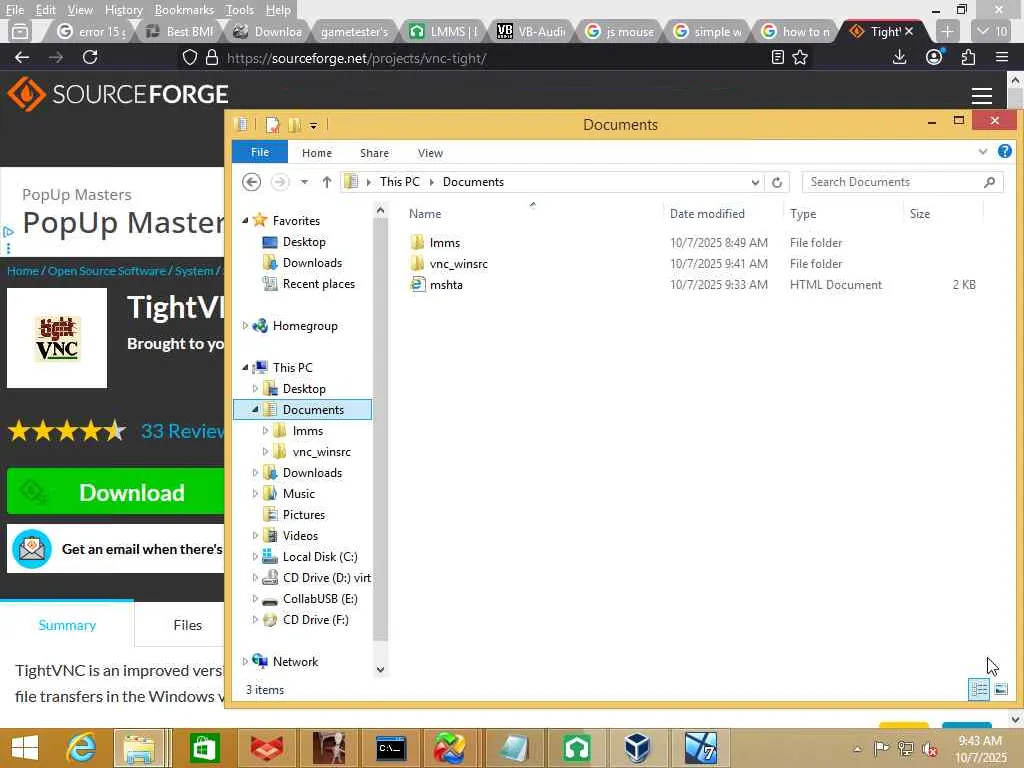Click the Explorer Back navigation arrow
The width and height of the screenshot is (1024, 768).
(x=251, y=182)
